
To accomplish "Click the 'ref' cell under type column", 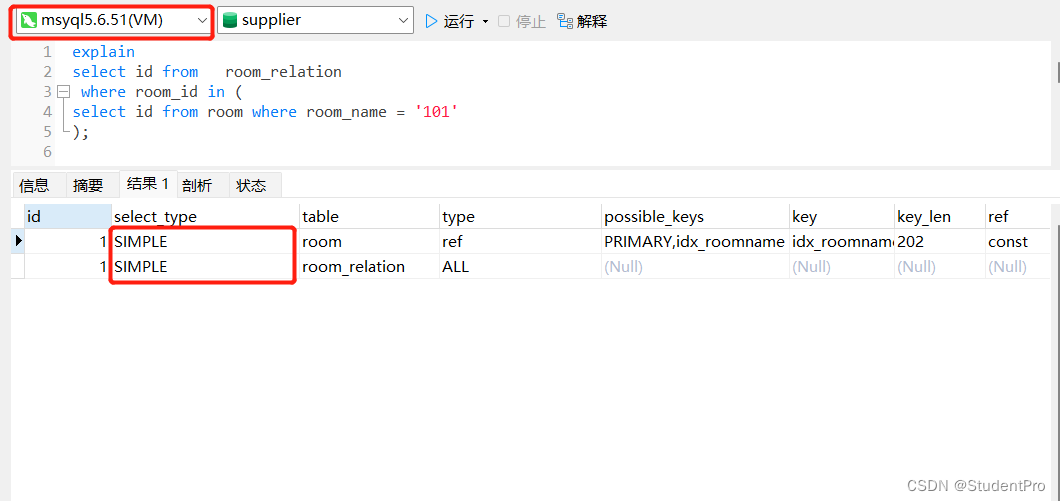I will (x=520, y=241).
